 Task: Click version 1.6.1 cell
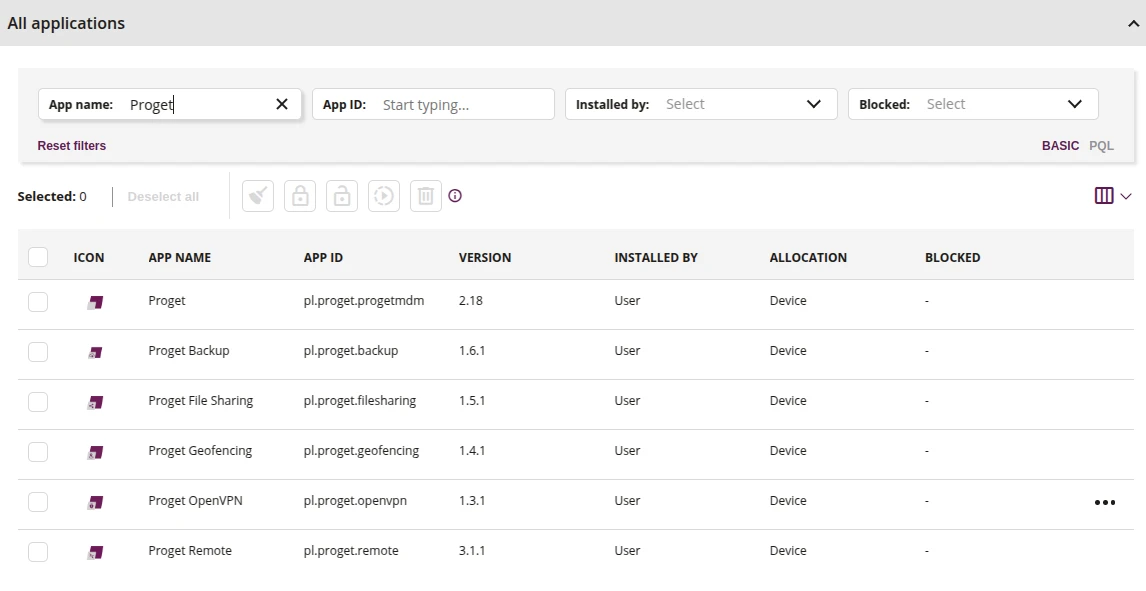click(x=472, y=351)
